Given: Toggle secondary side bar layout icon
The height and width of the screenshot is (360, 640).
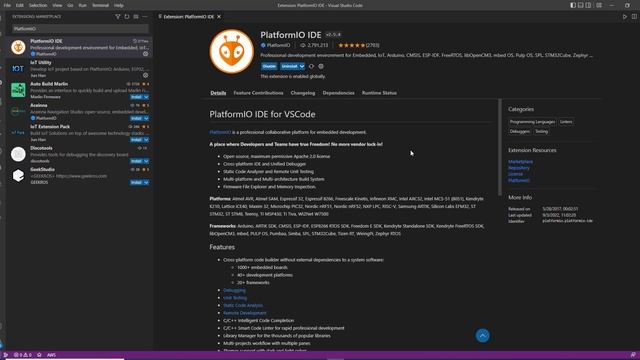Looking at the screenshot, I should tap(588, 5).
